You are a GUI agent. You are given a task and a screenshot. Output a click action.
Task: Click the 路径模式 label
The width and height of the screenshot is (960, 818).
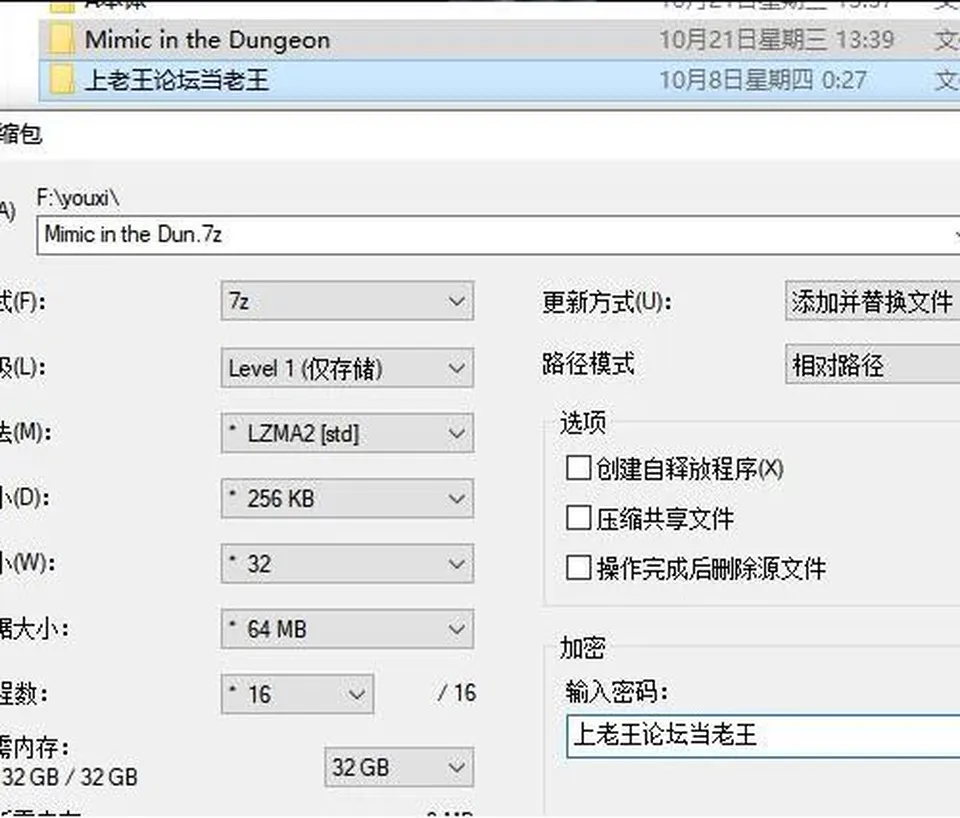click(588, 364)
